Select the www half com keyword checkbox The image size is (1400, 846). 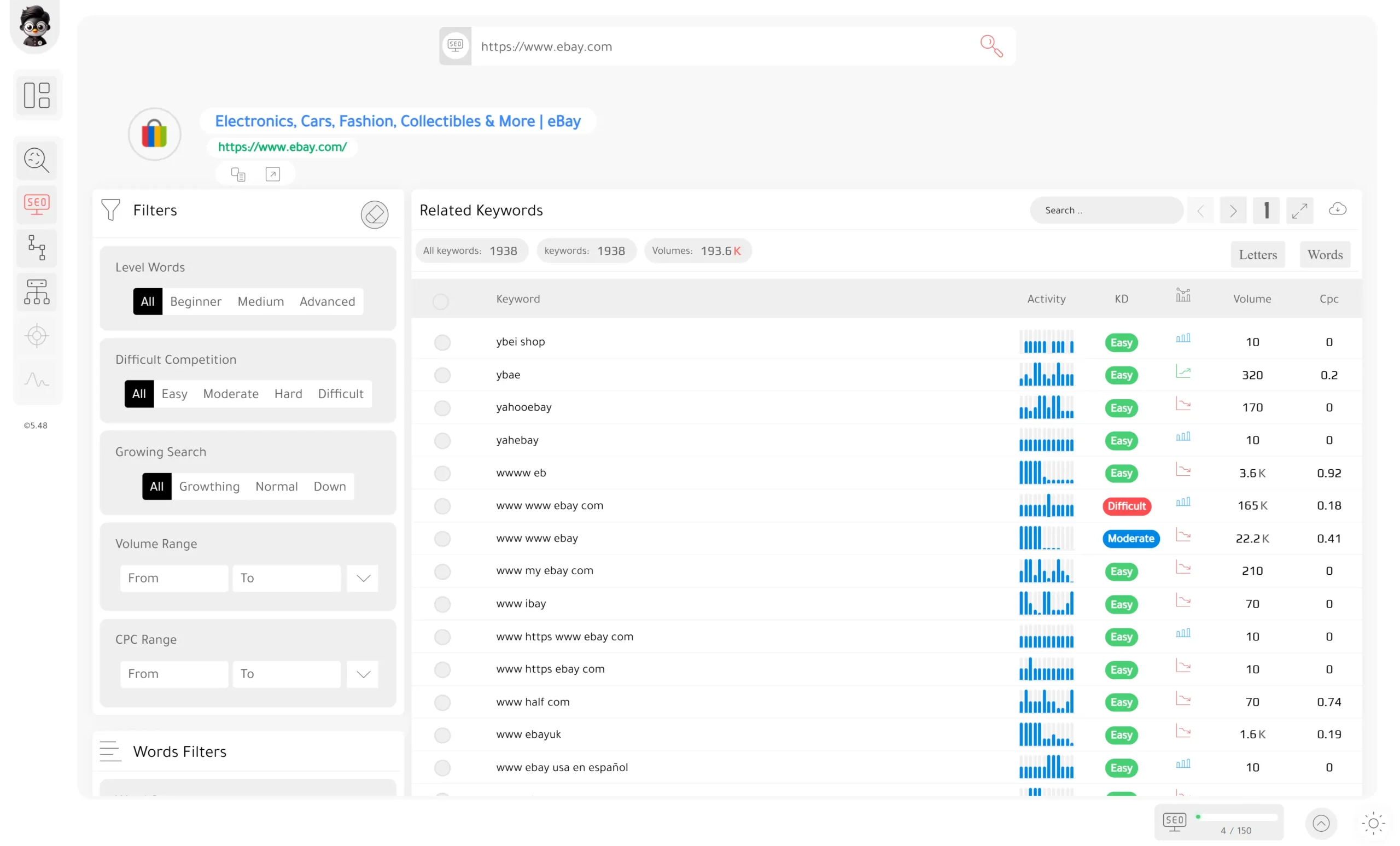pos(442,703)
